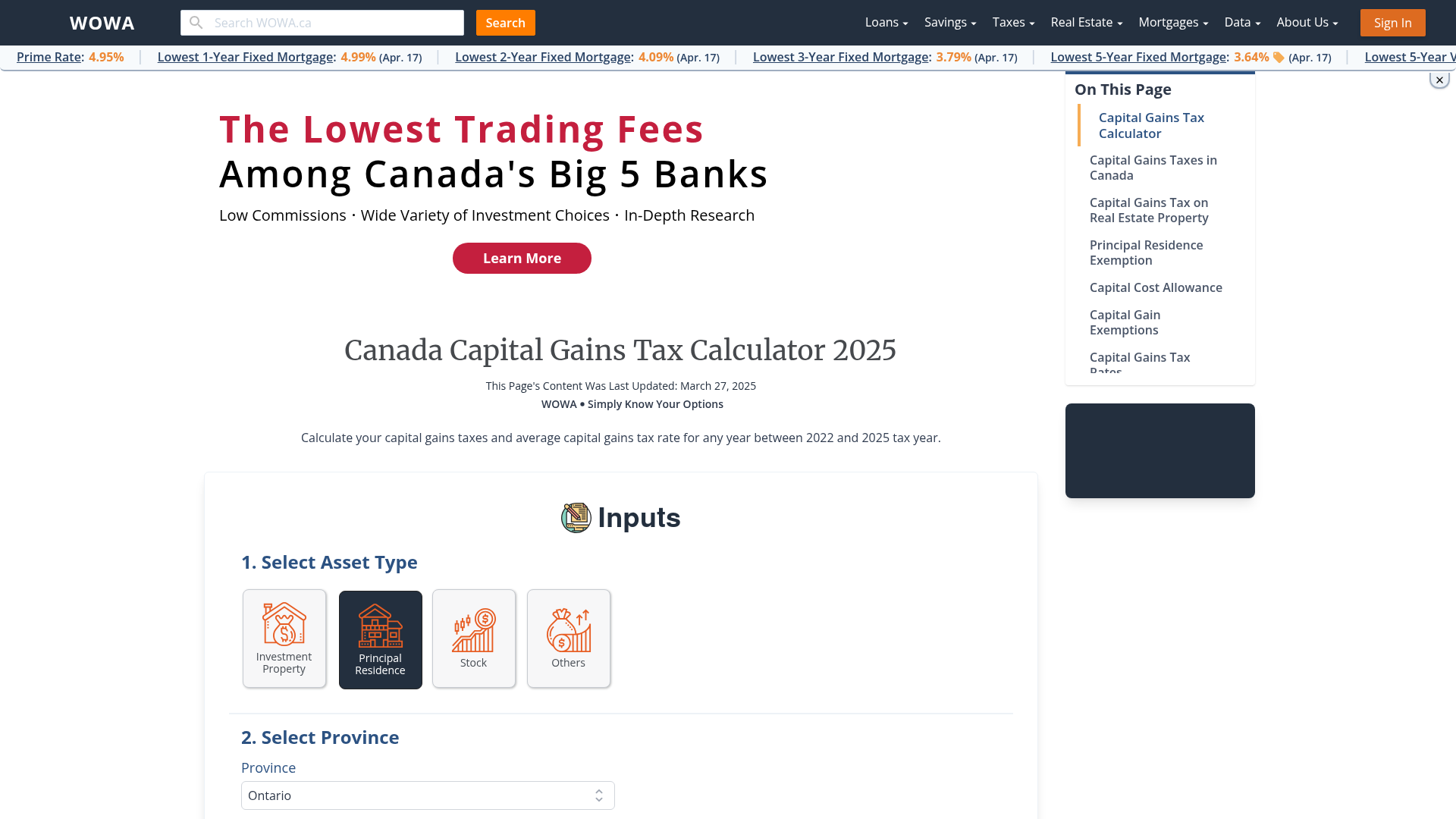This screenshot has height=819, width=1456.
Task: Click the Learn More button
Action: tap(522, 258)
